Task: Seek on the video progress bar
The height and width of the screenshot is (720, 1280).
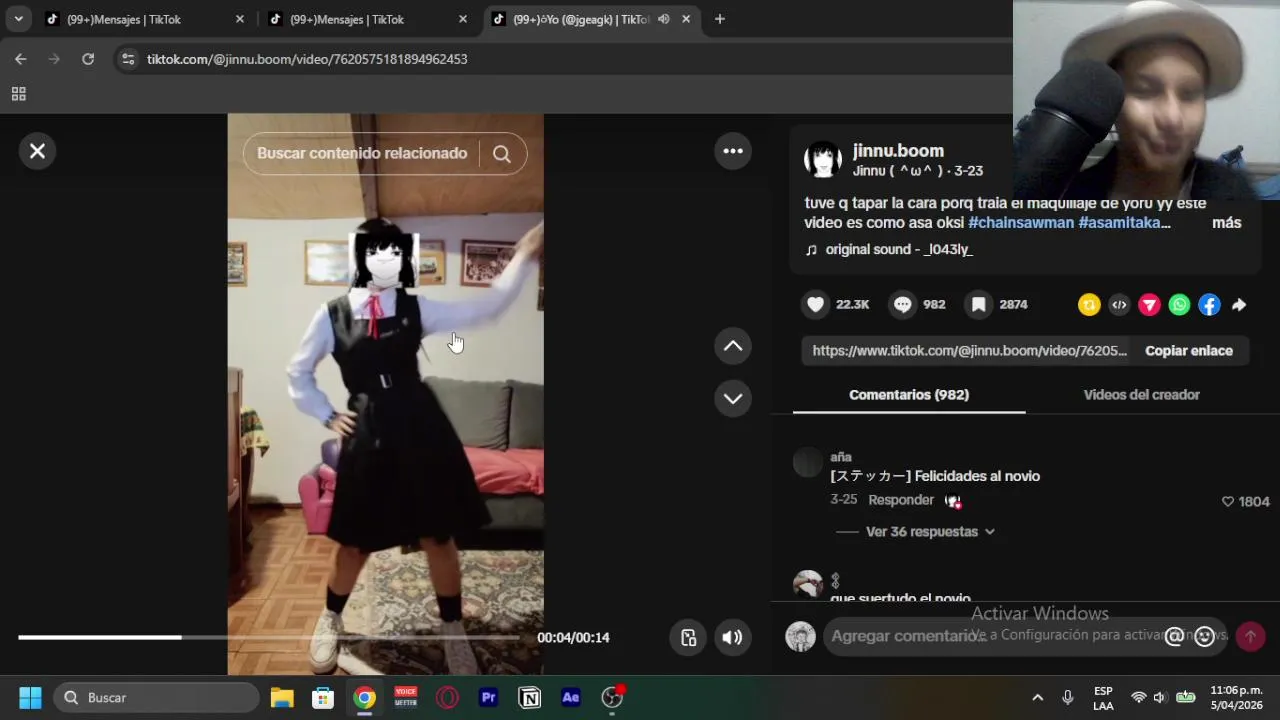Action: pyautogui.click(x=269, y=637)
